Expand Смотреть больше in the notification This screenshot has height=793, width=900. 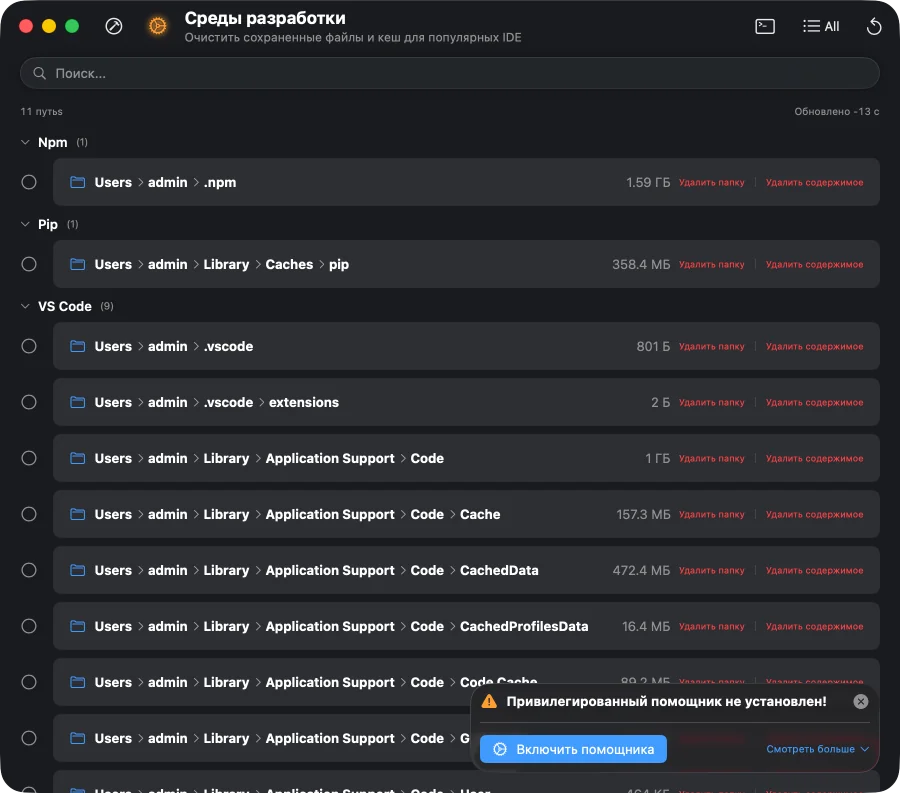(817, 749)
